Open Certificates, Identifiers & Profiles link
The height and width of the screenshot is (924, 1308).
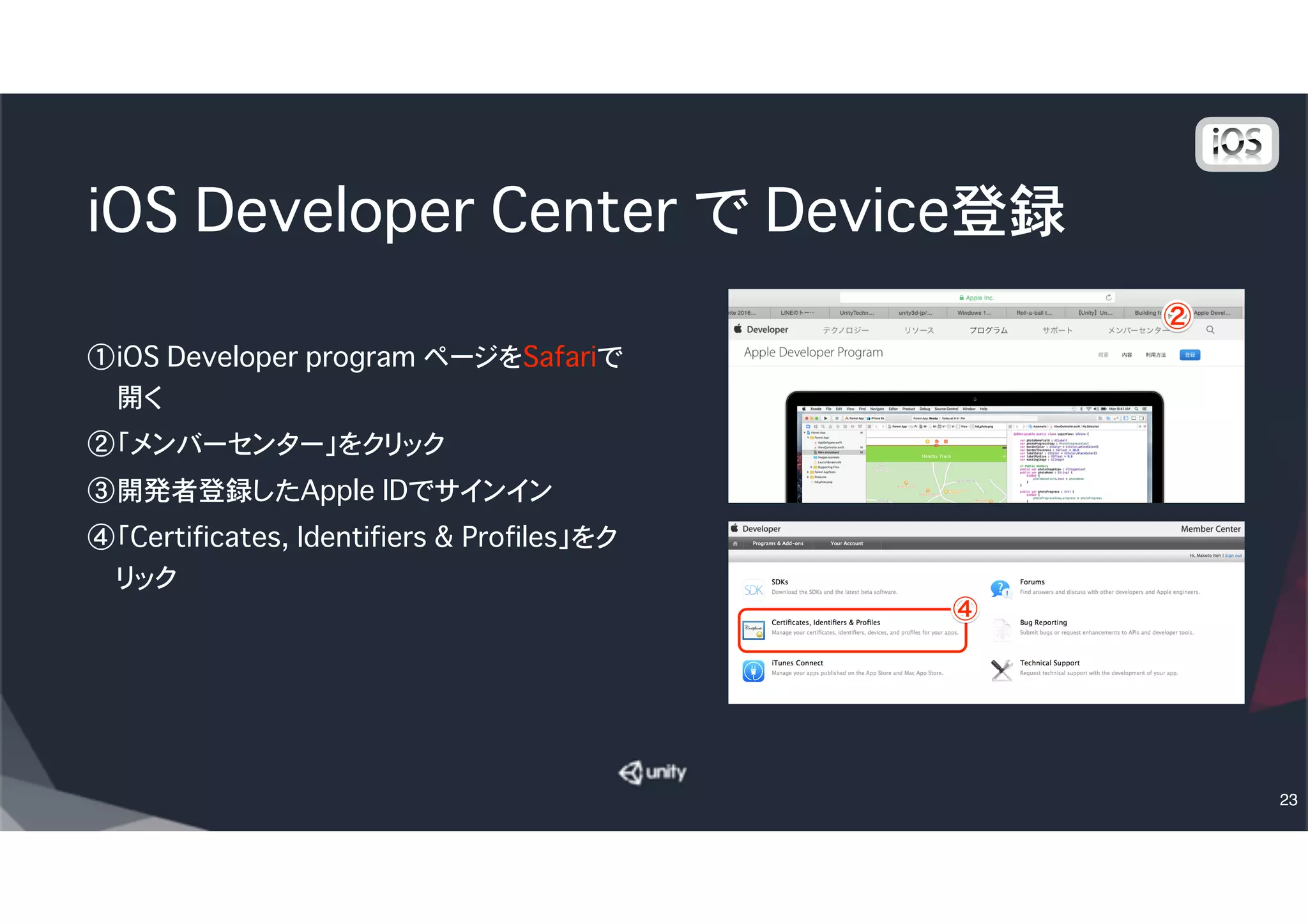click(x=825, y=622)
